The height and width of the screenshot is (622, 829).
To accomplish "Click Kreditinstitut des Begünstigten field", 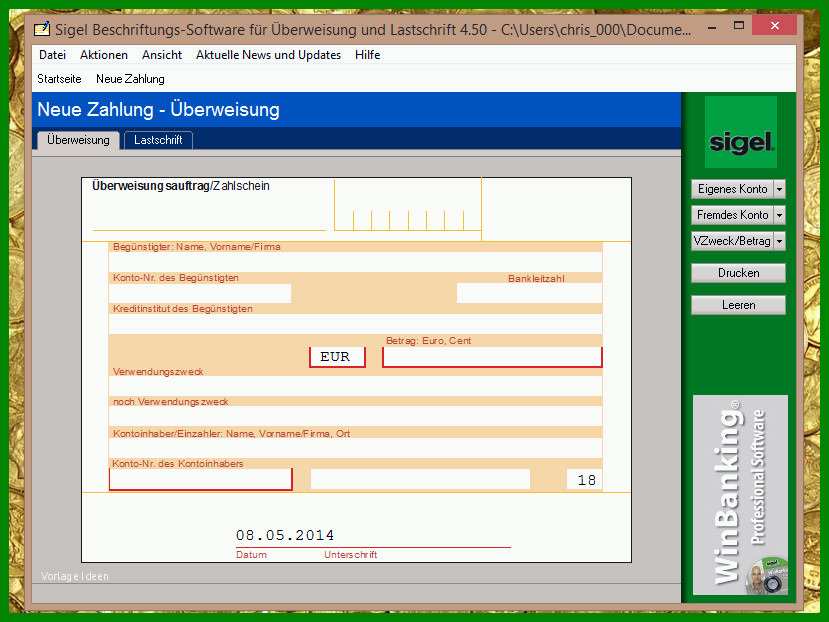I will pos(355,324).
